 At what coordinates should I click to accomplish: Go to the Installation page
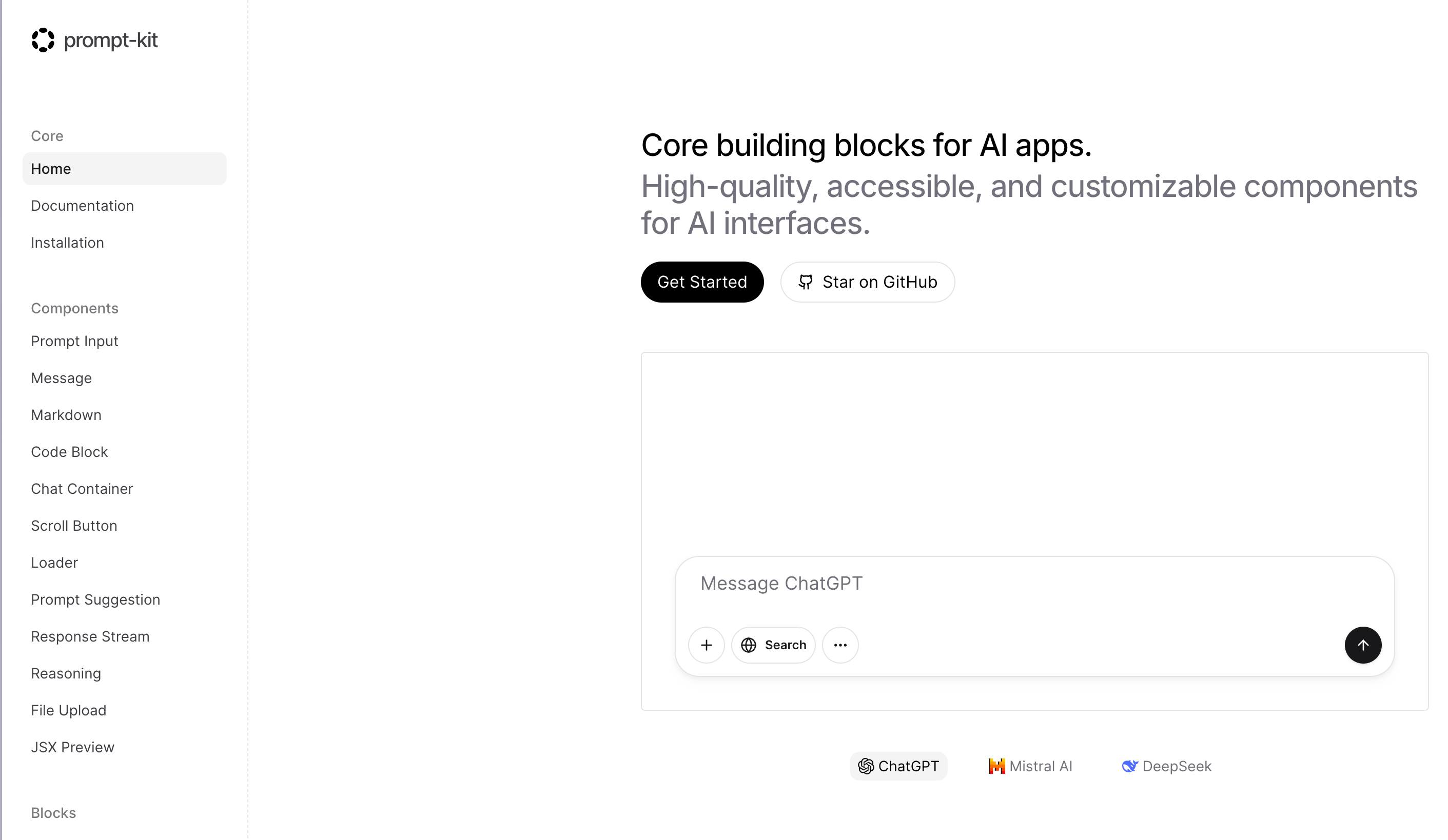pyautogui.click(x=67, y=242)
